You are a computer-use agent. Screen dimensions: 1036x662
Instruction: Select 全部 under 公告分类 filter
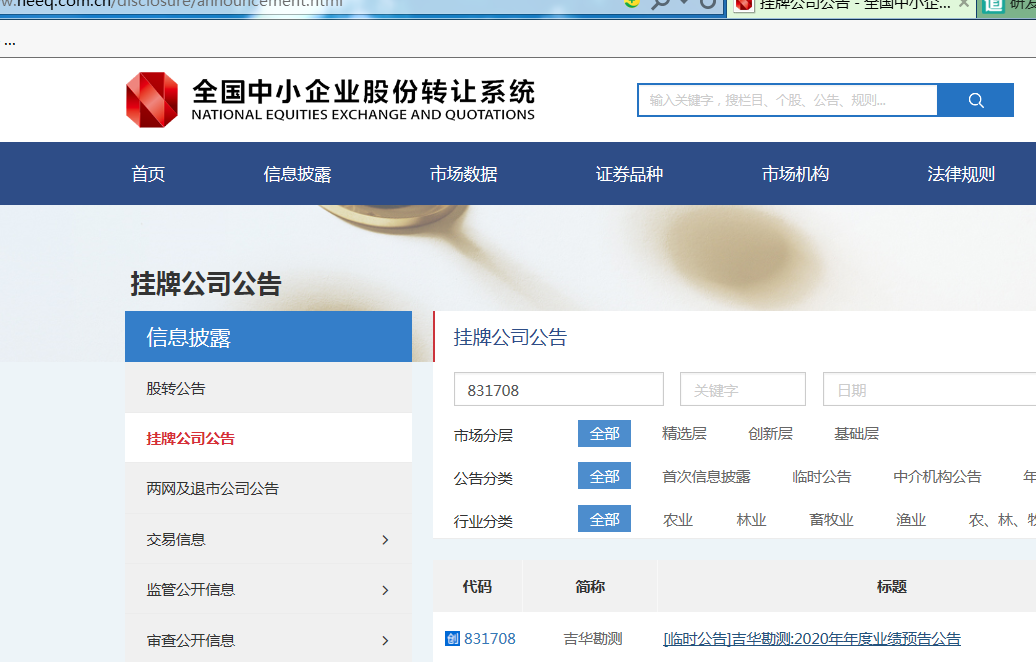click(604, 476)
